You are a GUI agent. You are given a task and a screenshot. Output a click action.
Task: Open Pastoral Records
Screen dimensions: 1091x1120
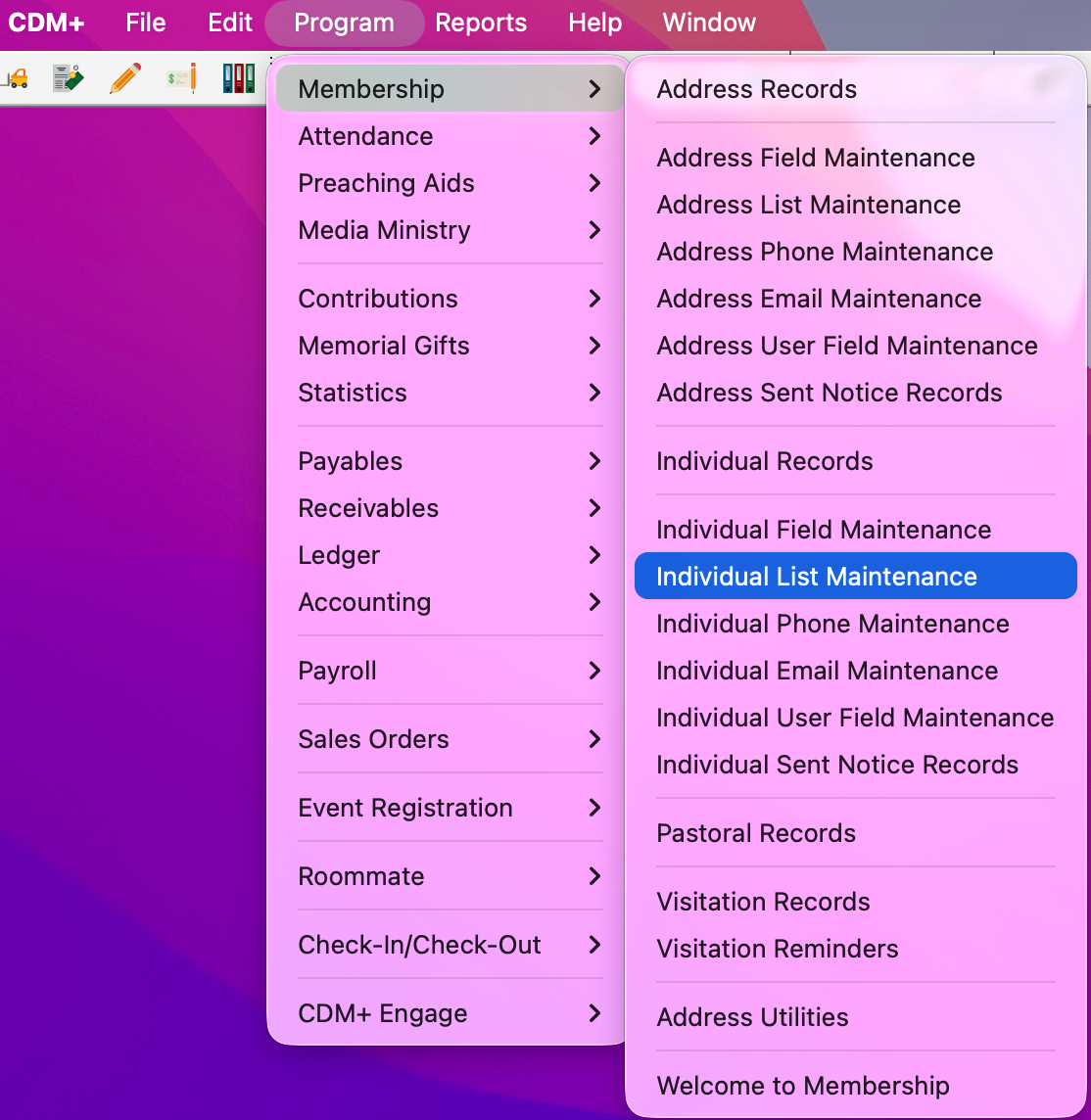click(855, 833)
